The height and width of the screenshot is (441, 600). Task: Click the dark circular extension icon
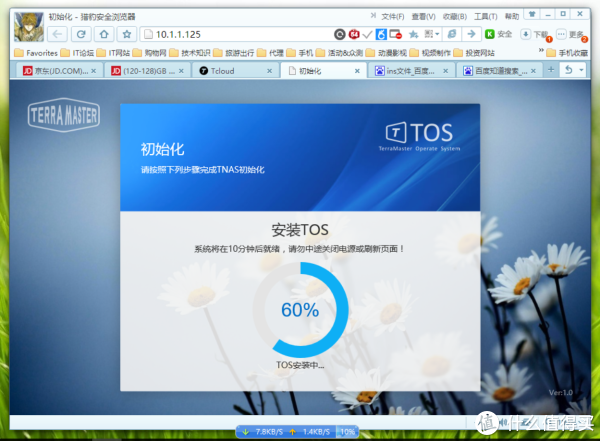(x=339, y=34)
